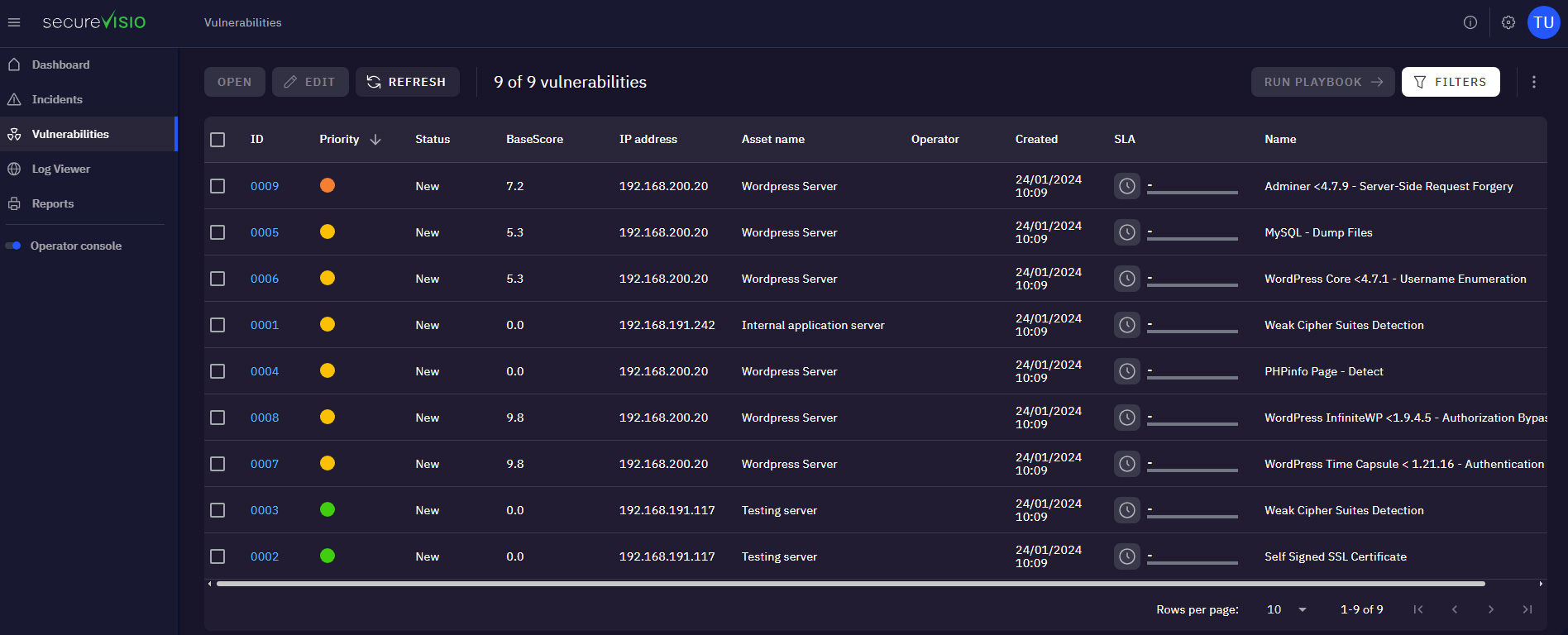This screenshot has width=1568, height=635.
Task: Click SLA clock icon for vulnerability 0001
Action: pos(1127,325)
